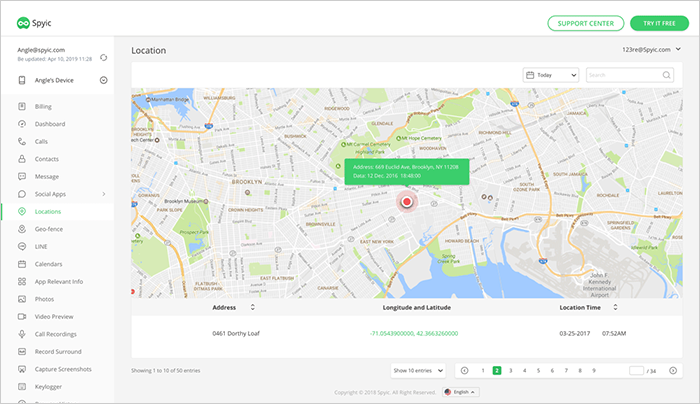Go to the next page arrow

pos(673,371)
